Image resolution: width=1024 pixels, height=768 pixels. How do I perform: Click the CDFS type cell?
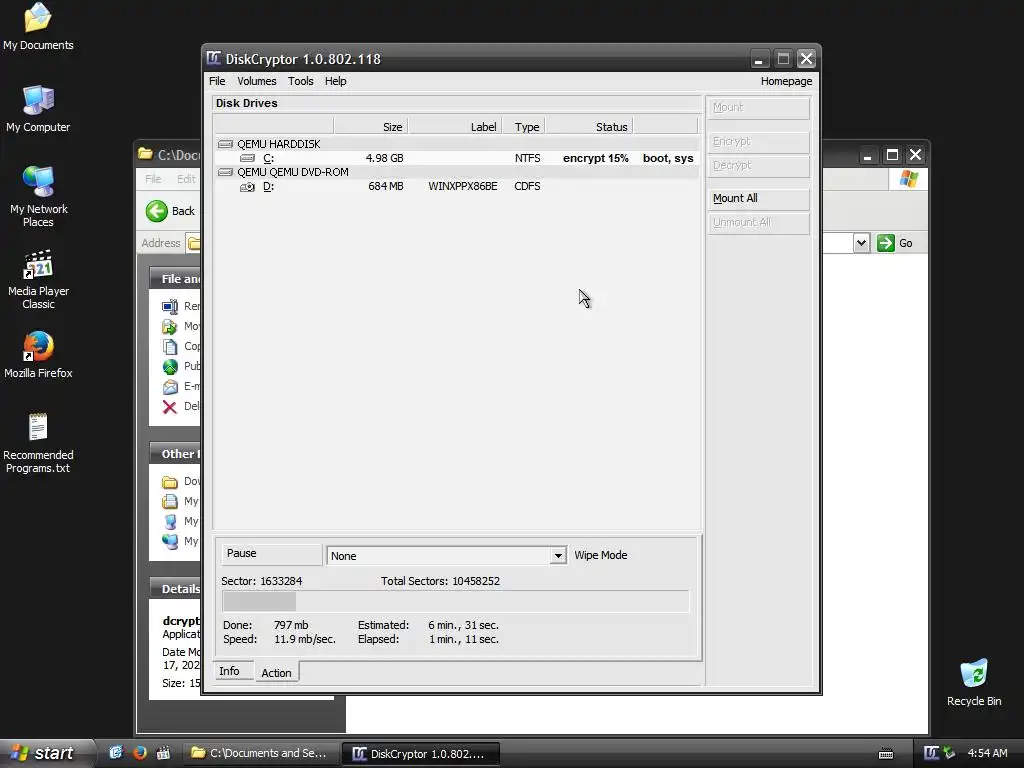527,186
